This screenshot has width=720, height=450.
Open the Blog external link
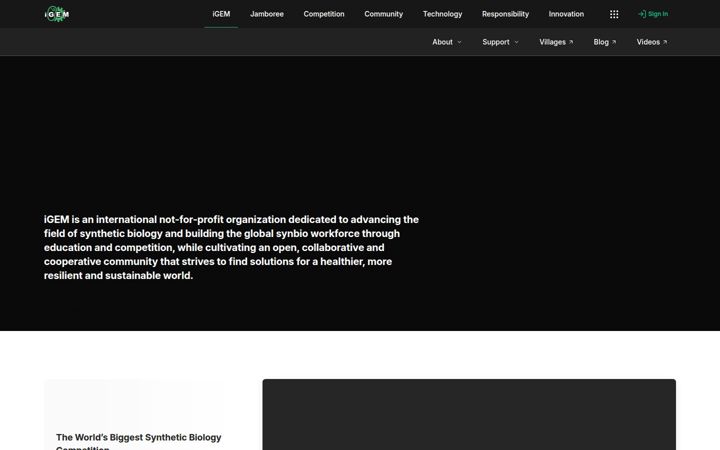tap(604, 42)
